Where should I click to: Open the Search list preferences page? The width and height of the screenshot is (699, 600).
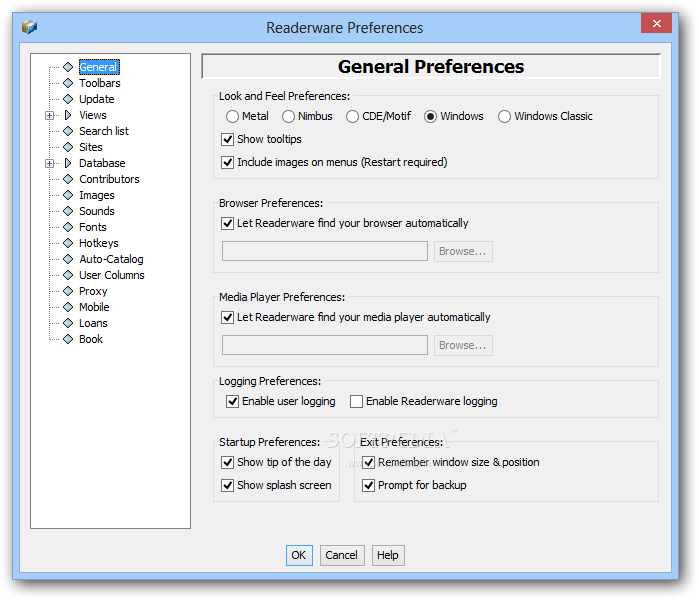[104, 131]
